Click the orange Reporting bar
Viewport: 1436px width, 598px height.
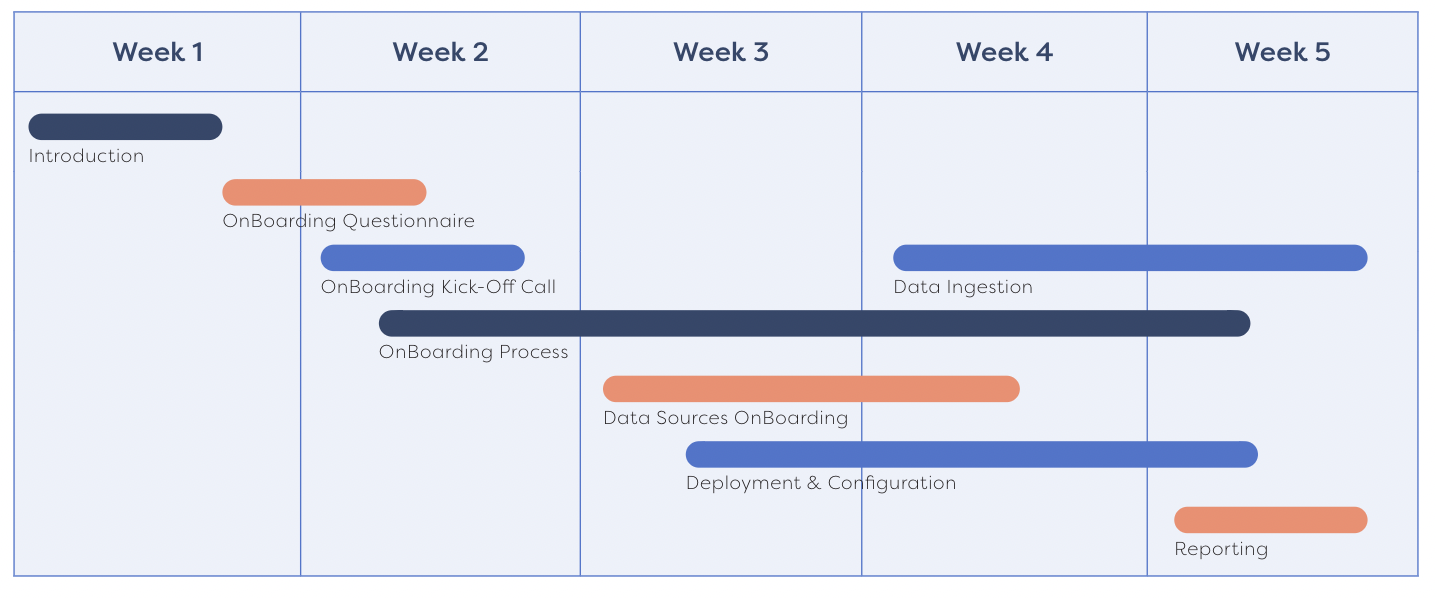[1270, 520]
